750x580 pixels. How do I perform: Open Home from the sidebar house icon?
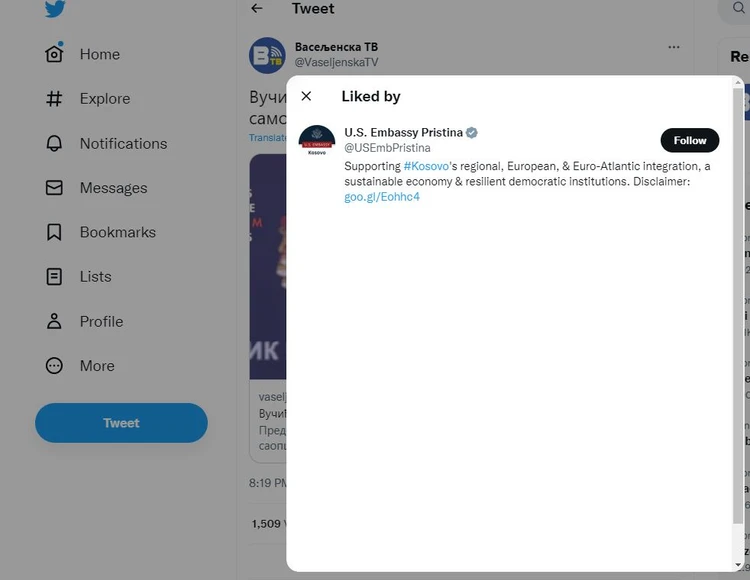(x=54, y=54)
